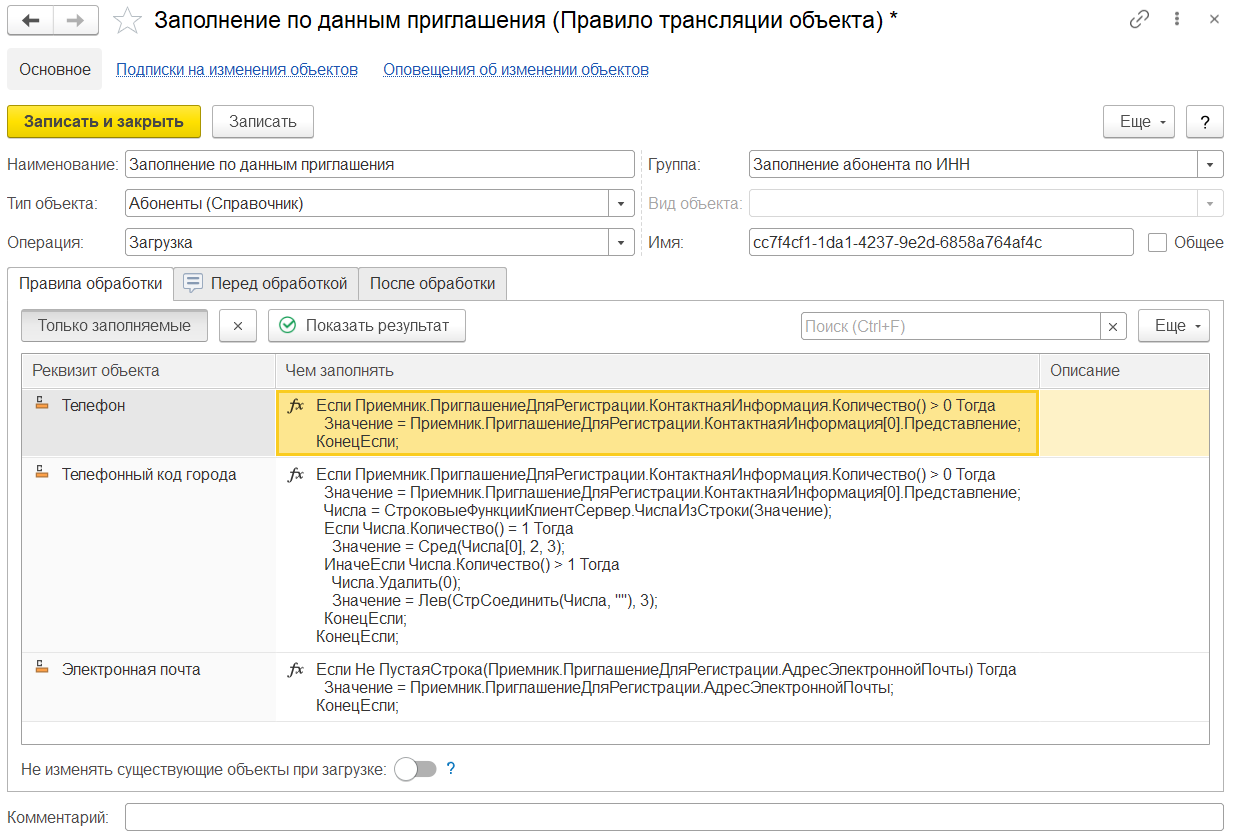Copy link using the chain icon
Screen dimensions: 1236x837
pos(1139,20)
